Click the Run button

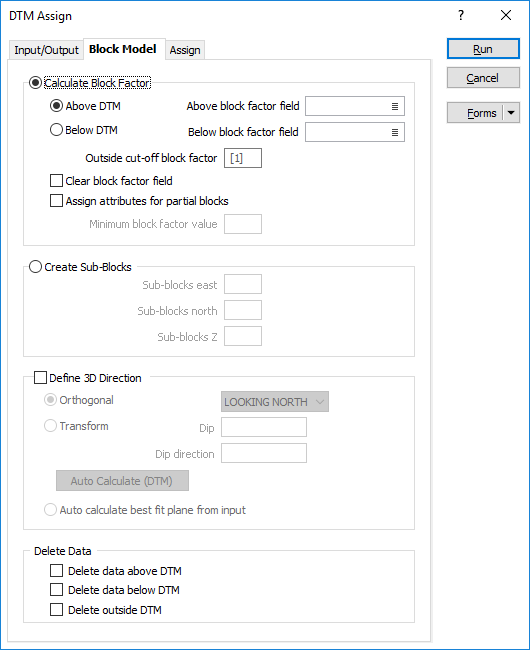483,49
